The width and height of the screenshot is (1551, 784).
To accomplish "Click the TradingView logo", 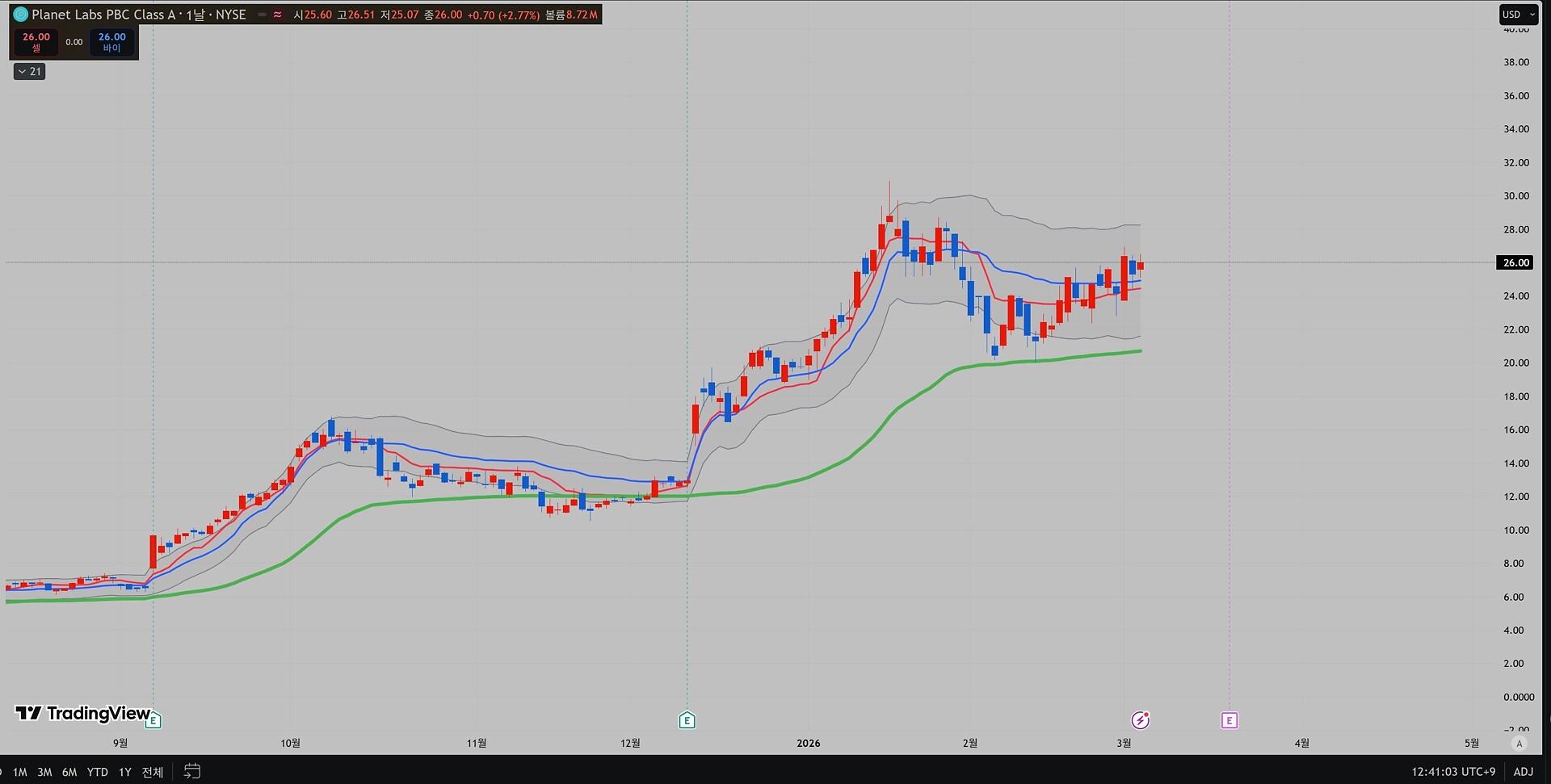I will coord(83,713).
